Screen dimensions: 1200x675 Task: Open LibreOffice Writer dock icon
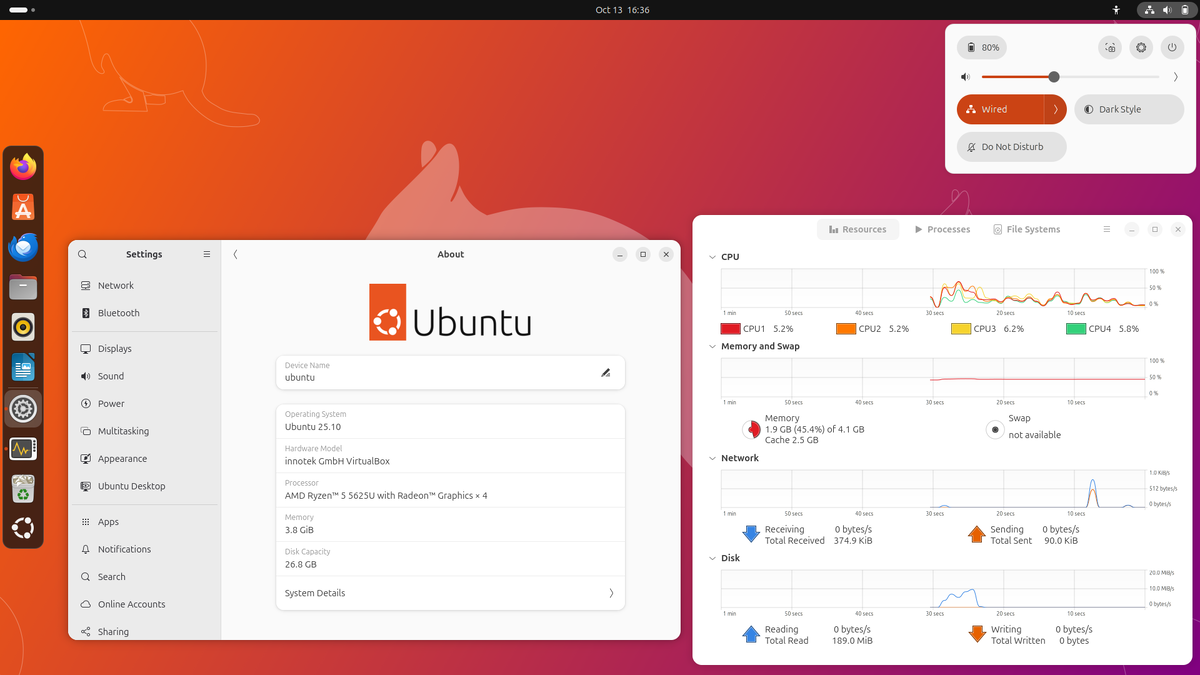pyautogui.click(x=23, y=368)
